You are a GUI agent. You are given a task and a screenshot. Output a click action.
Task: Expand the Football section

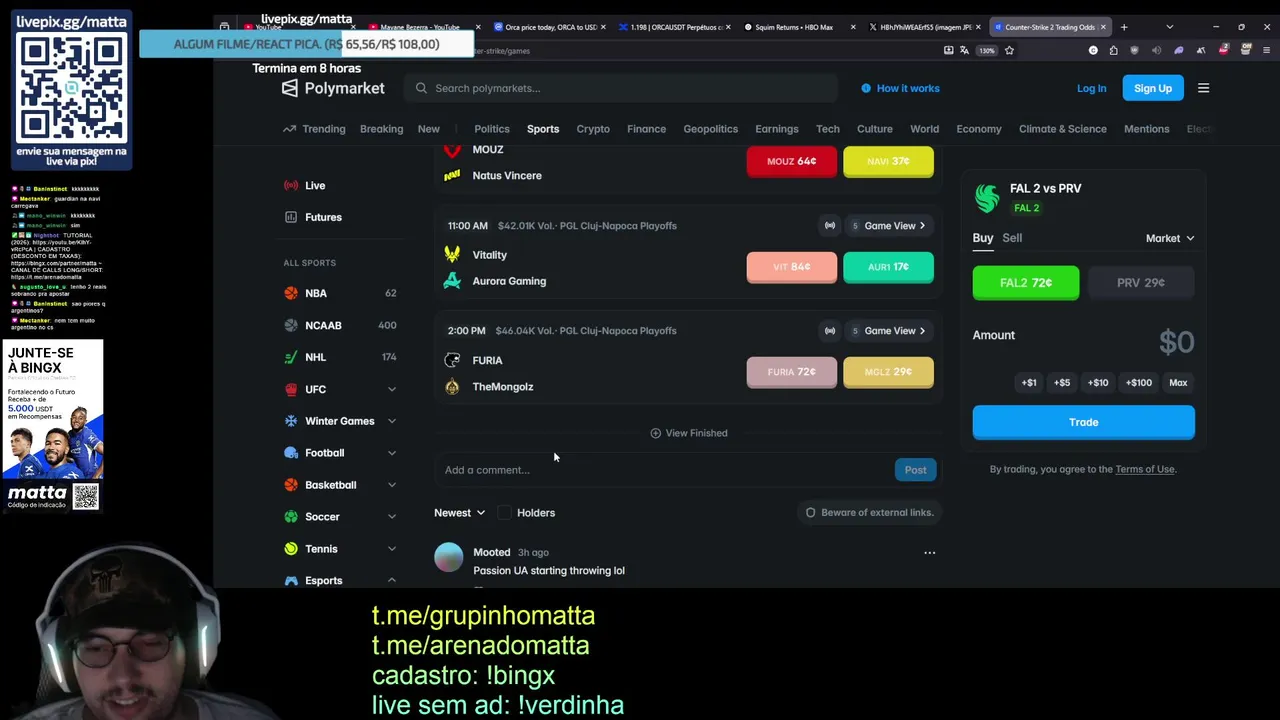pyautogui.click(x=391, y=453)
